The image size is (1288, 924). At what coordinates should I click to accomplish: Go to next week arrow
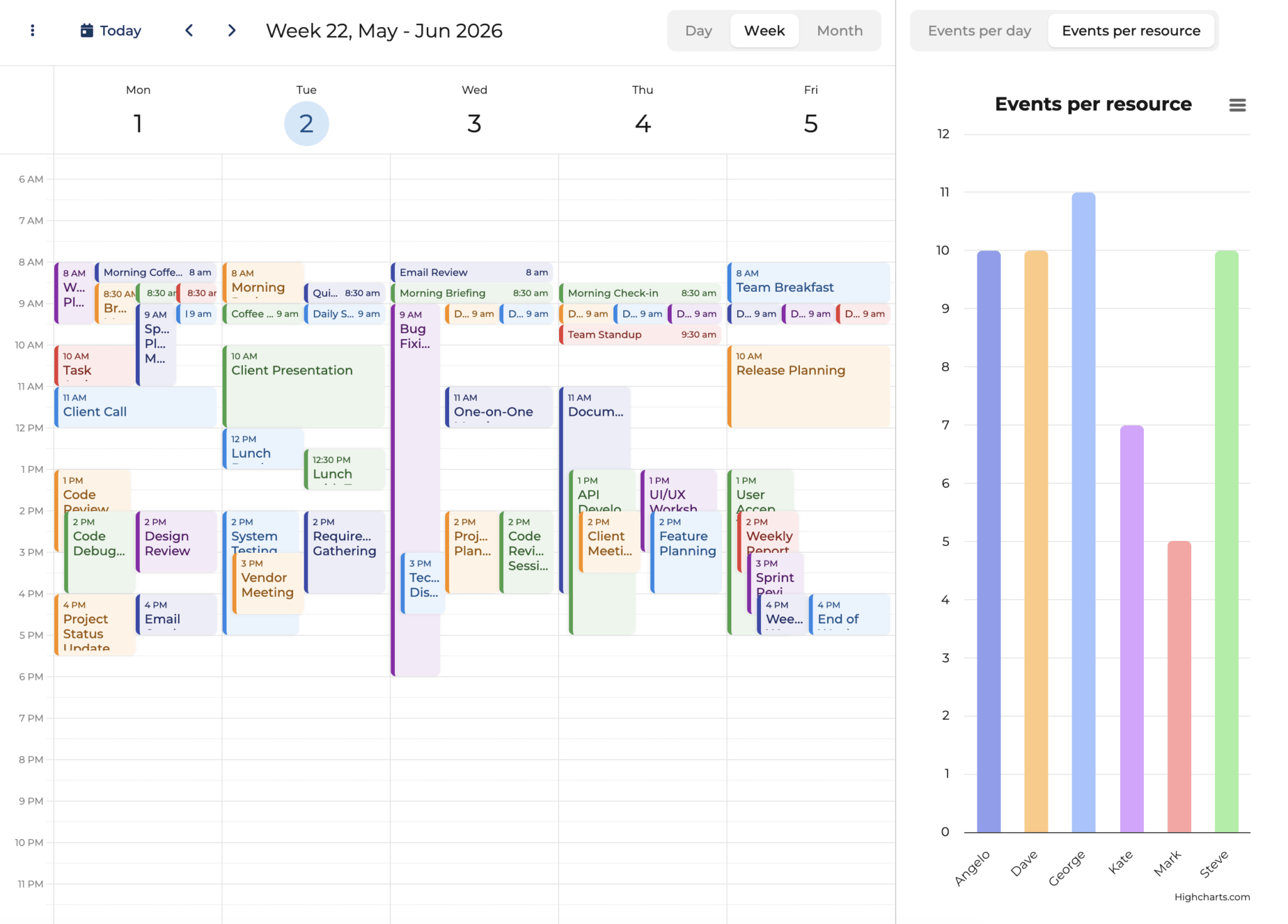tap(231, 30)
